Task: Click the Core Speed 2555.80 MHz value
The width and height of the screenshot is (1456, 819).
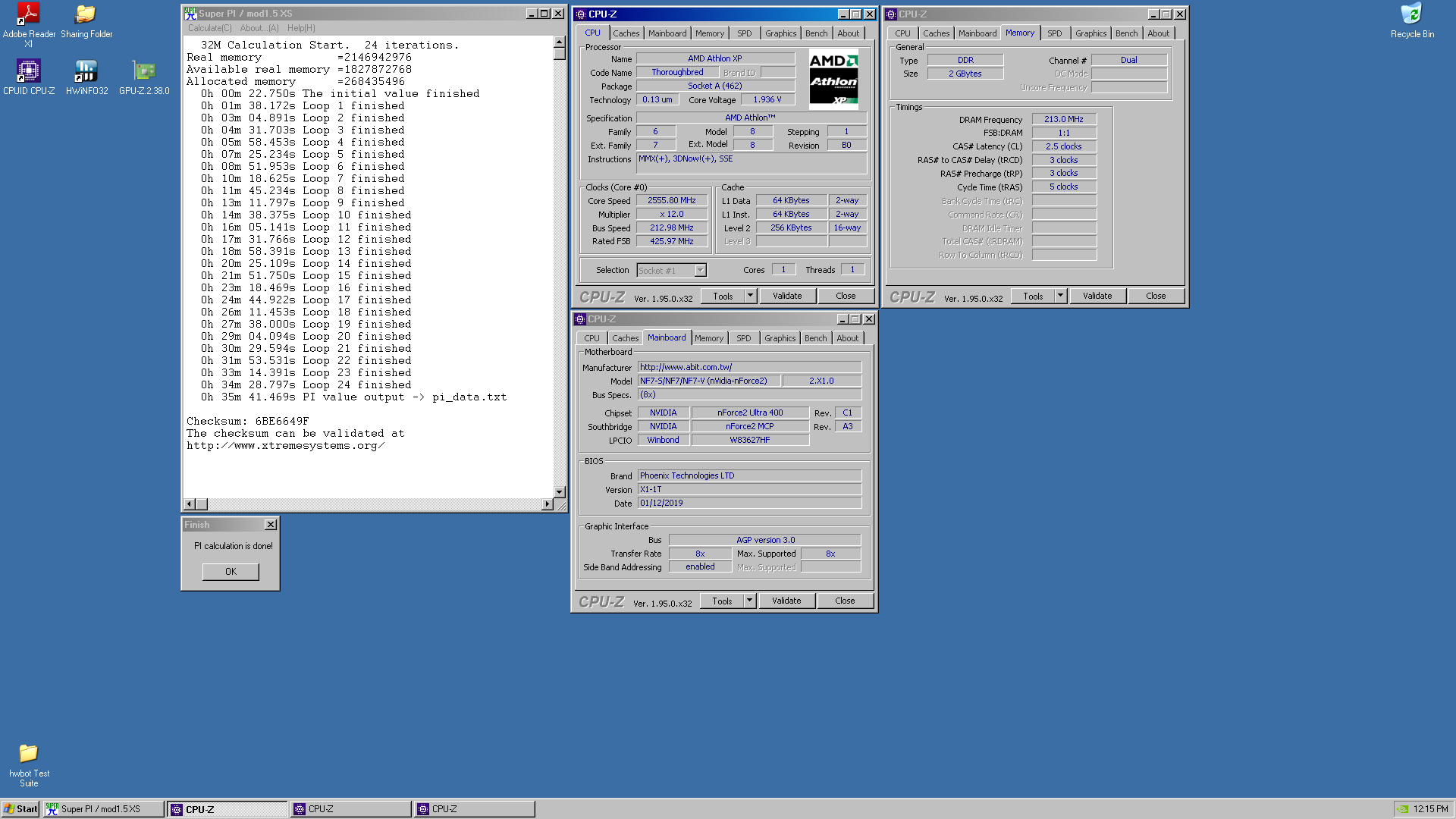Action: [672, 201]
